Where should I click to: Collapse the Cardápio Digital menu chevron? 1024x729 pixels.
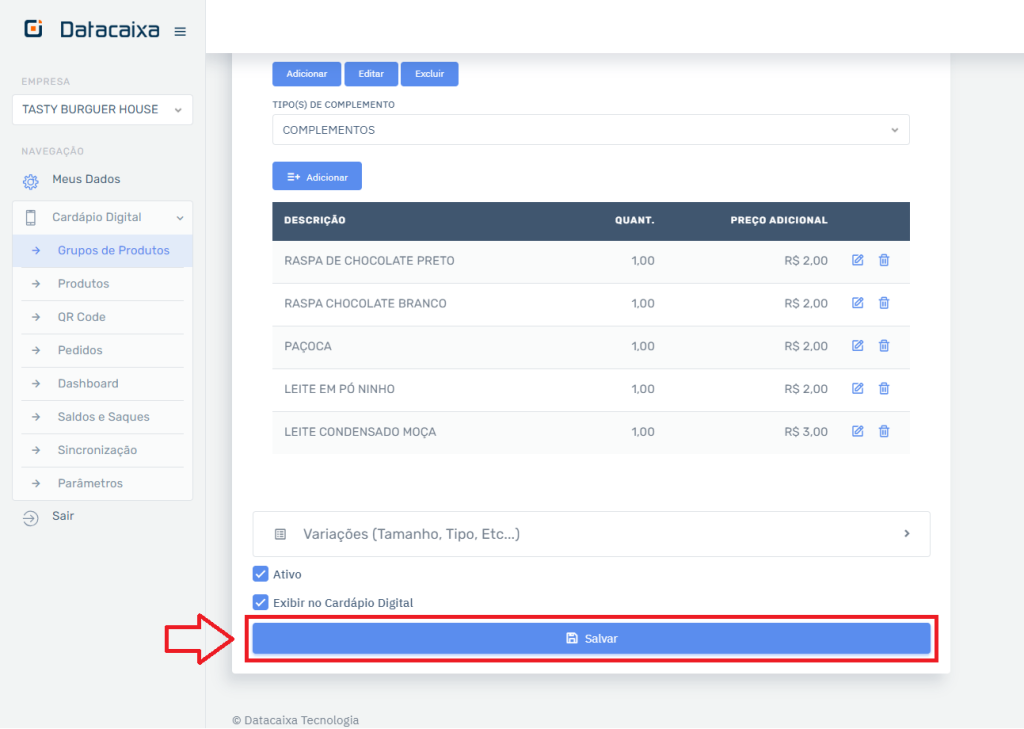[182, 217]
